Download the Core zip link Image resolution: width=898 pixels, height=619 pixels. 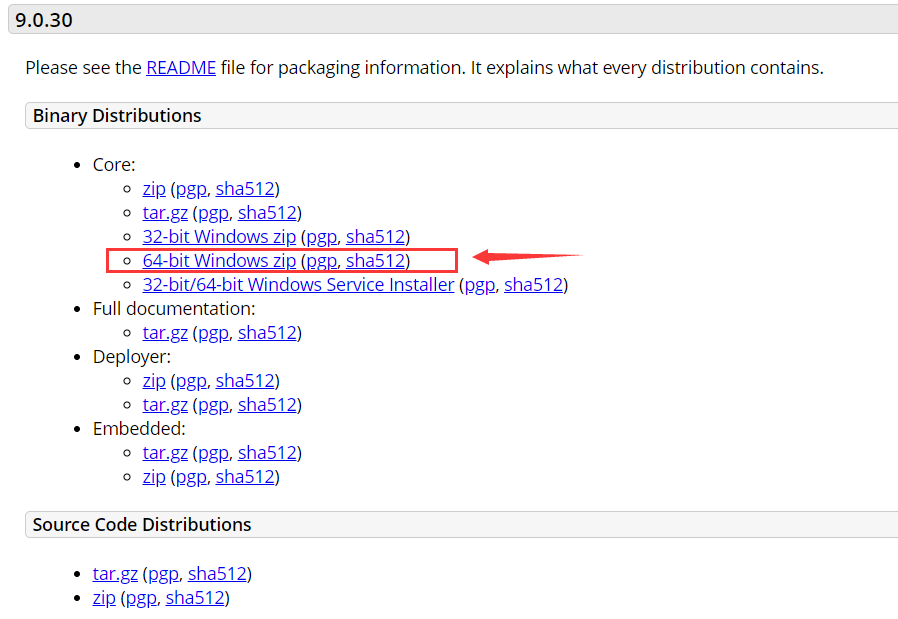point(154,189)
